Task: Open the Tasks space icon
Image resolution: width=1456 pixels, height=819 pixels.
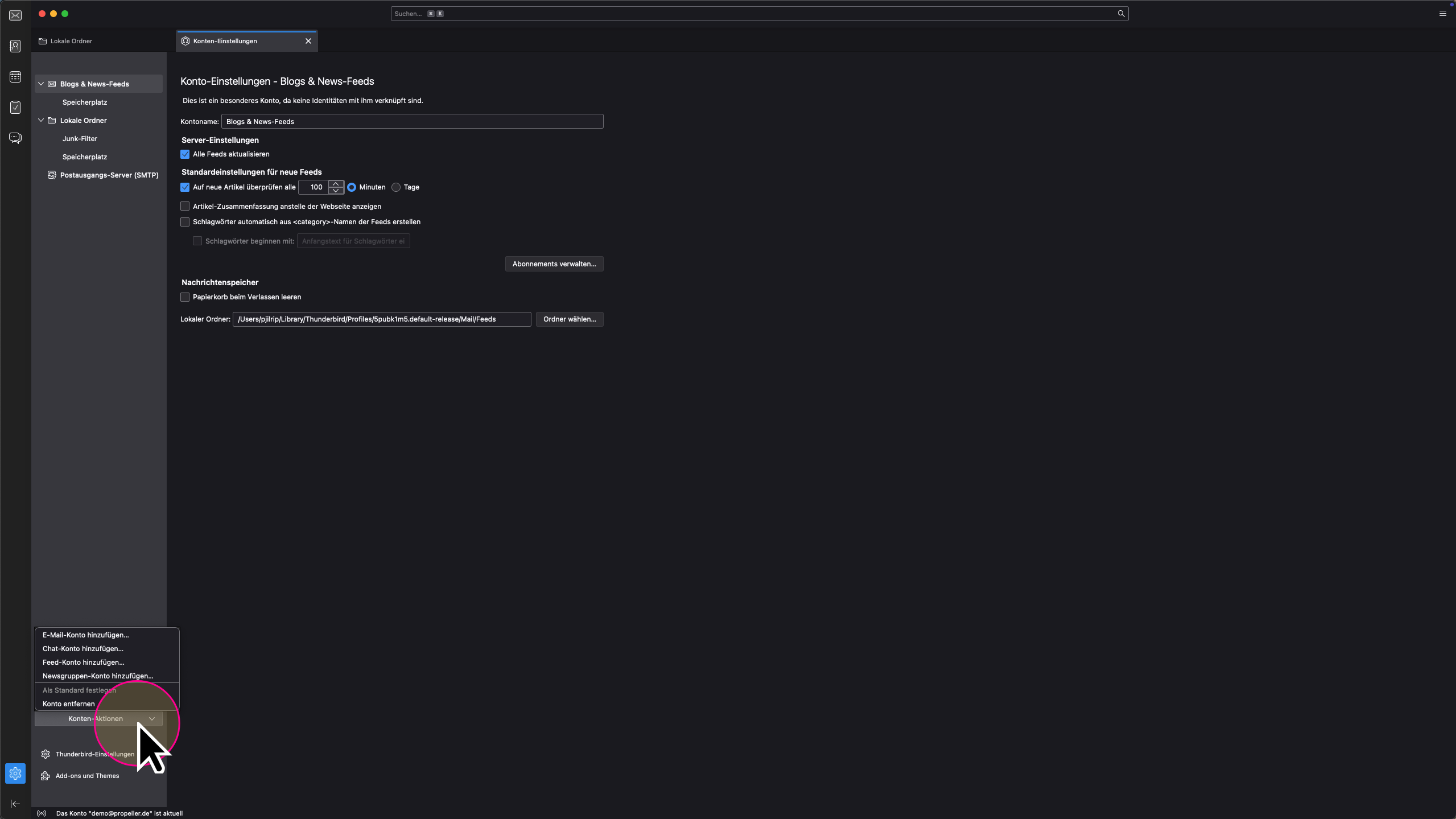Action: tap(15, 108)
